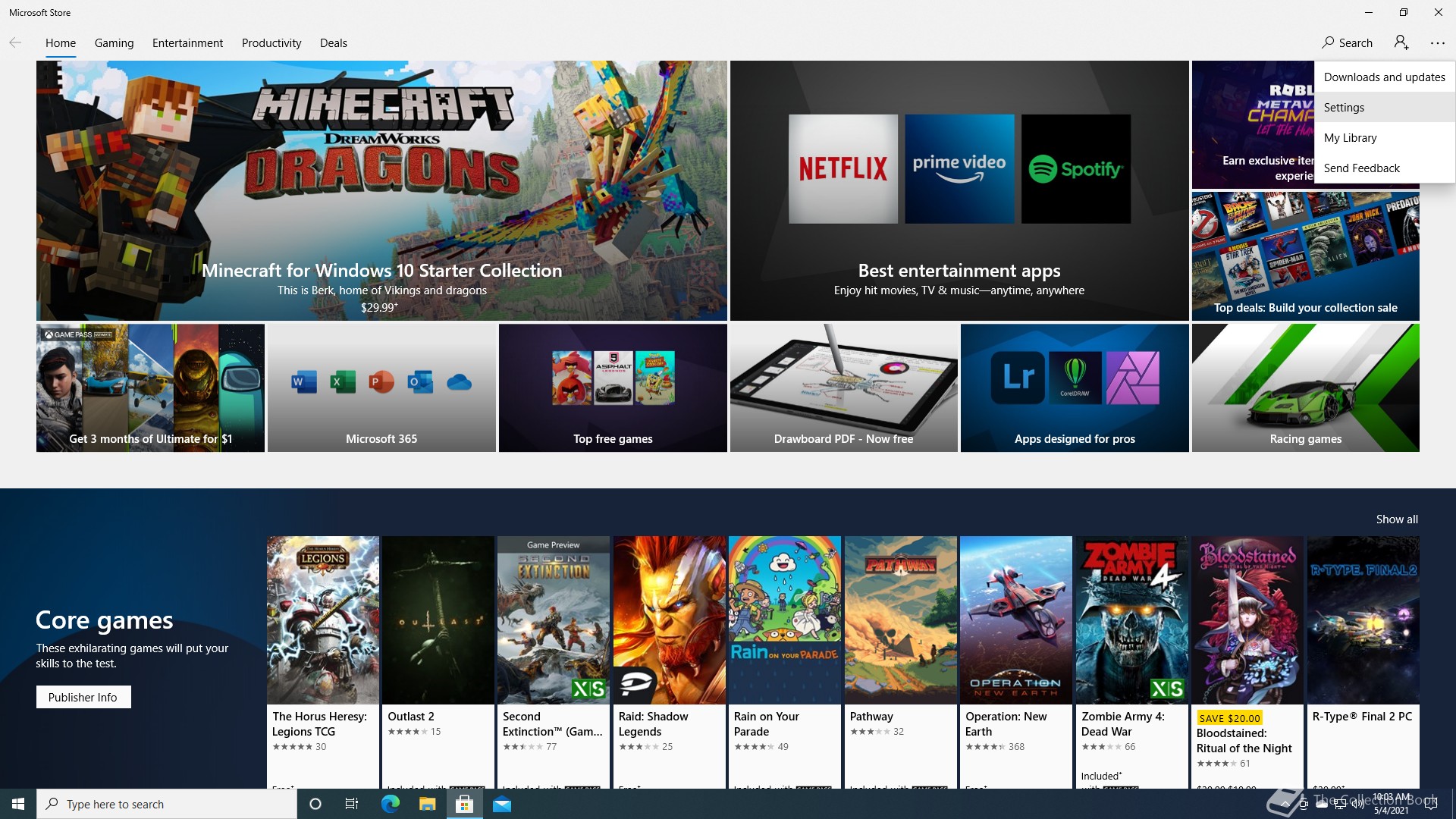The image size is (1456, 819).
Task: Open Get 3 months of Ultimate tile
Action: tap(150, 388)
